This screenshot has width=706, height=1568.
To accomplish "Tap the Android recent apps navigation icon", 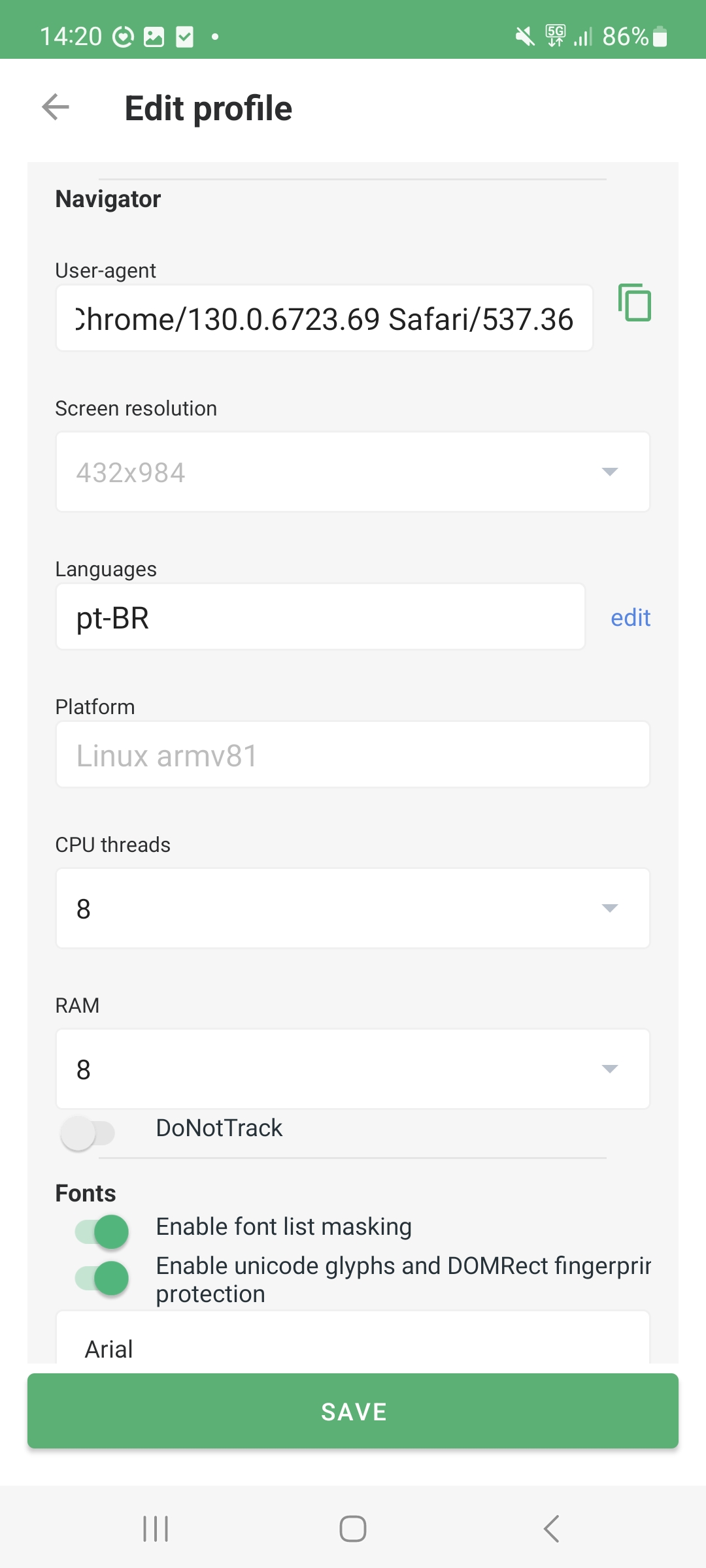I will [156, 1529].
